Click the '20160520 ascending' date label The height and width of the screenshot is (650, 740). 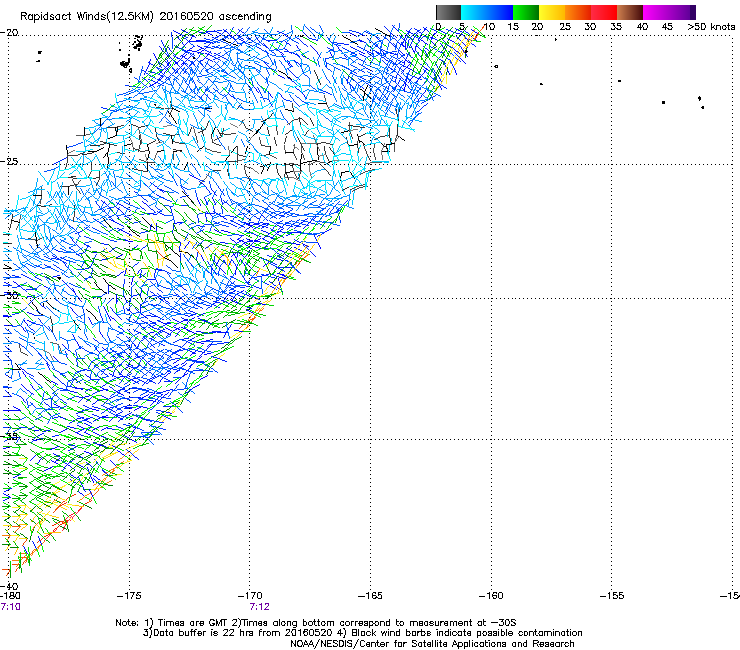pyautogui.click(x=215, y=17)
